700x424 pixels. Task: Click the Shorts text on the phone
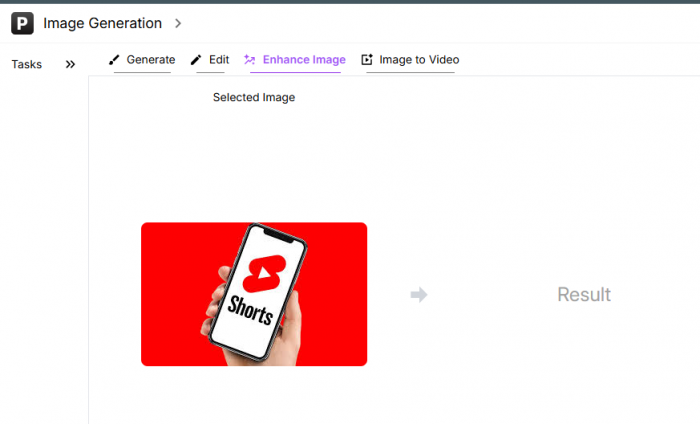click(x=250, y=310)
